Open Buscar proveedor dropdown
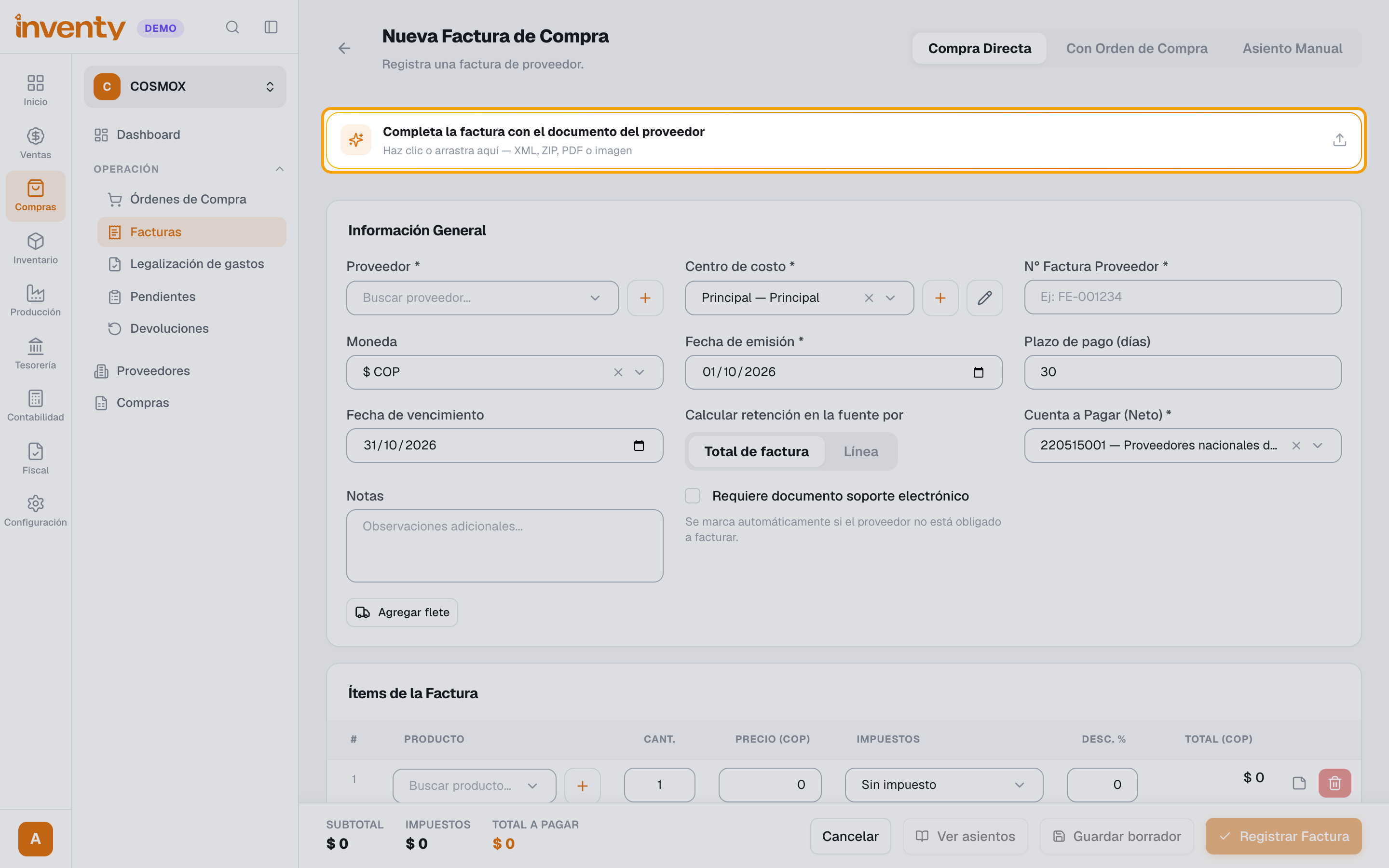The width and height of the screenshot is (1389, 868). (482, 298)
